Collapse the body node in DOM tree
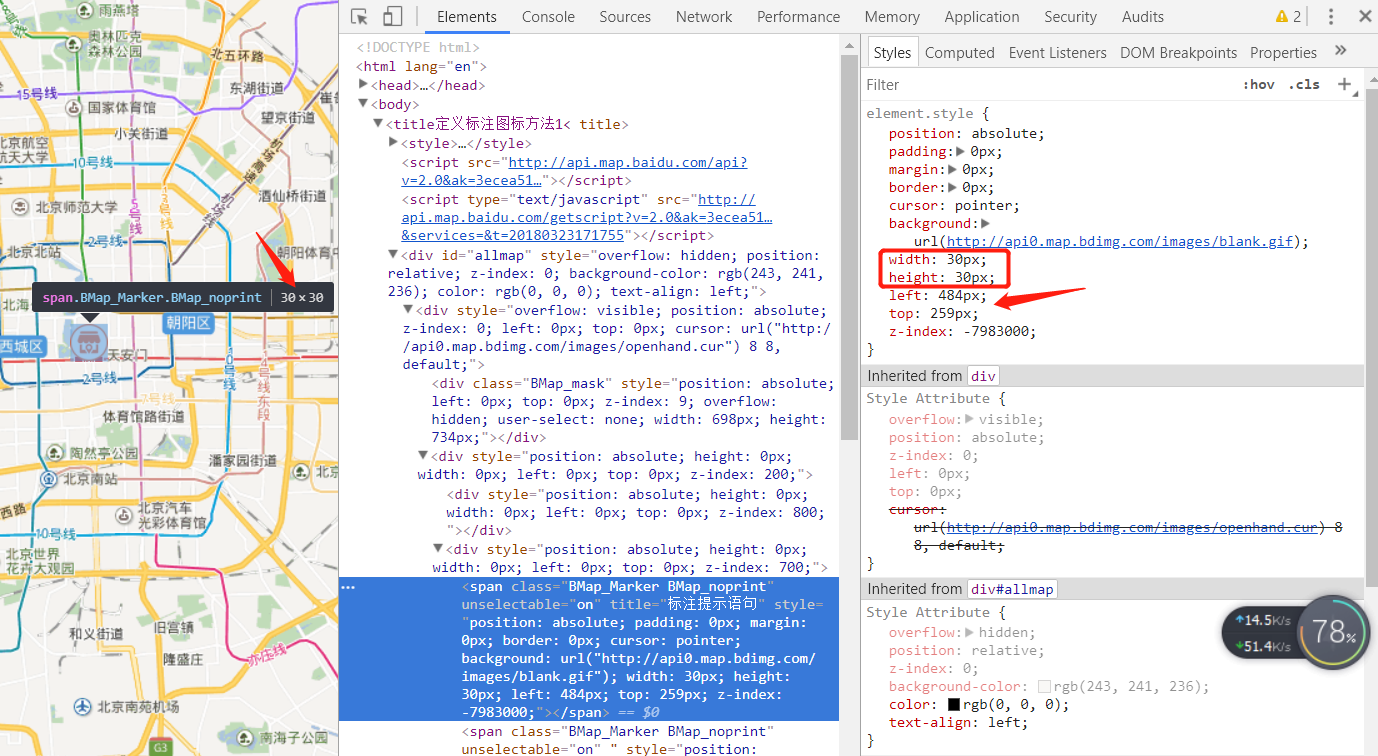 (363, 103)
